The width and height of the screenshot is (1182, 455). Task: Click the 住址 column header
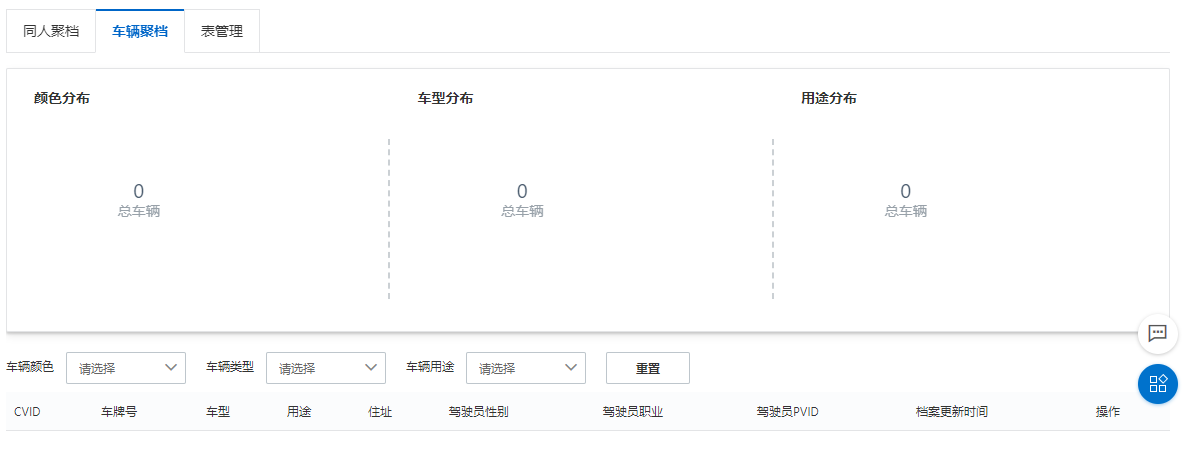pos(380,412)
